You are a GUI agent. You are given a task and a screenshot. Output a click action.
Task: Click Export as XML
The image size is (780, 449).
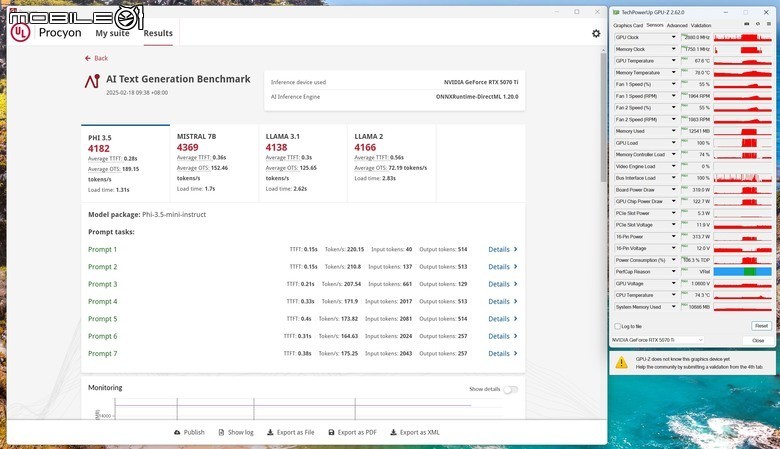[415, 433]
